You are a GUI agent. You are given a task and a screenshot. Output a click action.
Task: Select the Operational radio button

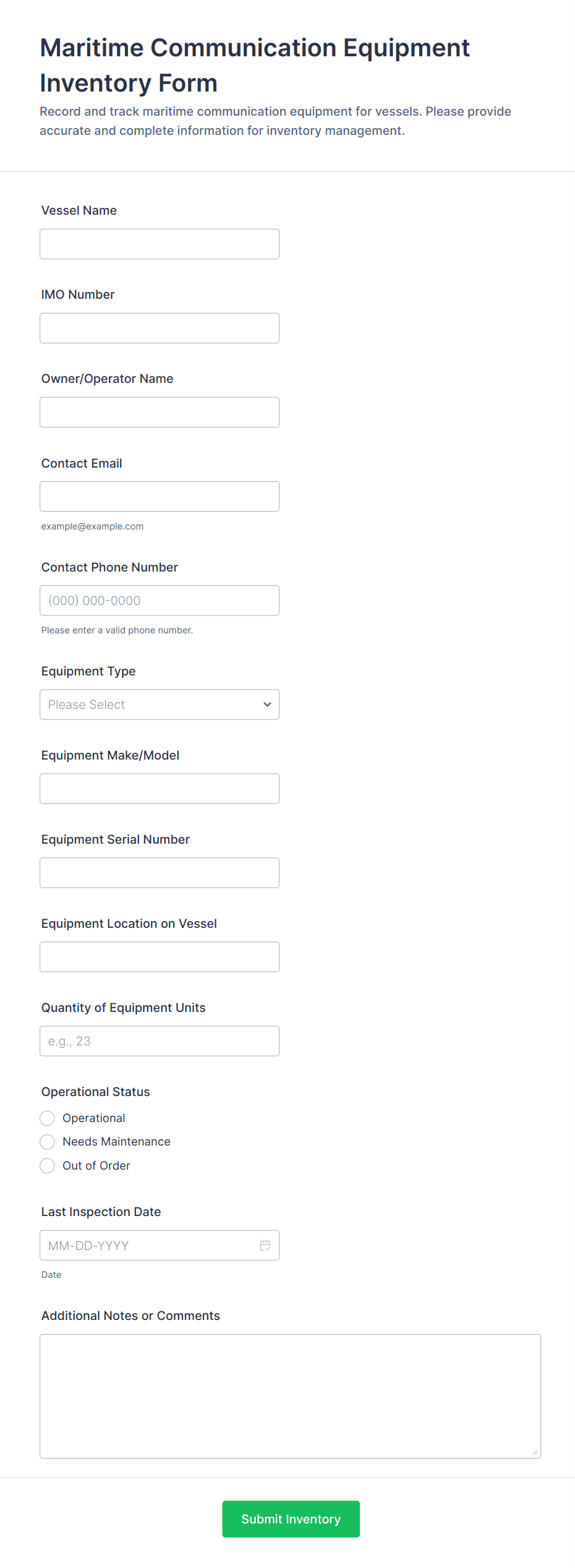(x=48, y=1118)
